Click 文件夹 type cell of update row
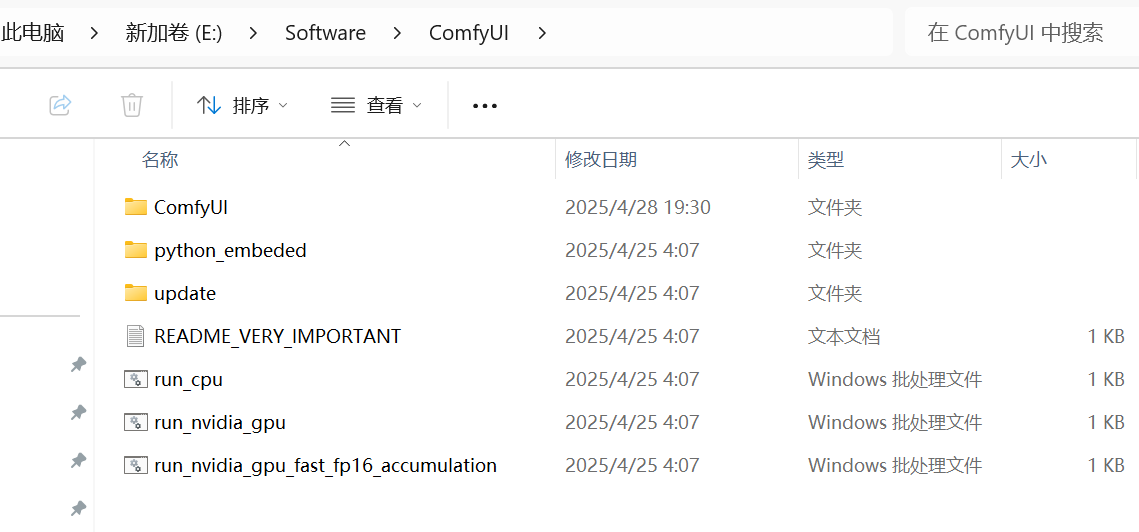This screenshot has height=532, width=1139. pyautogui.click(x=835, y=294)
